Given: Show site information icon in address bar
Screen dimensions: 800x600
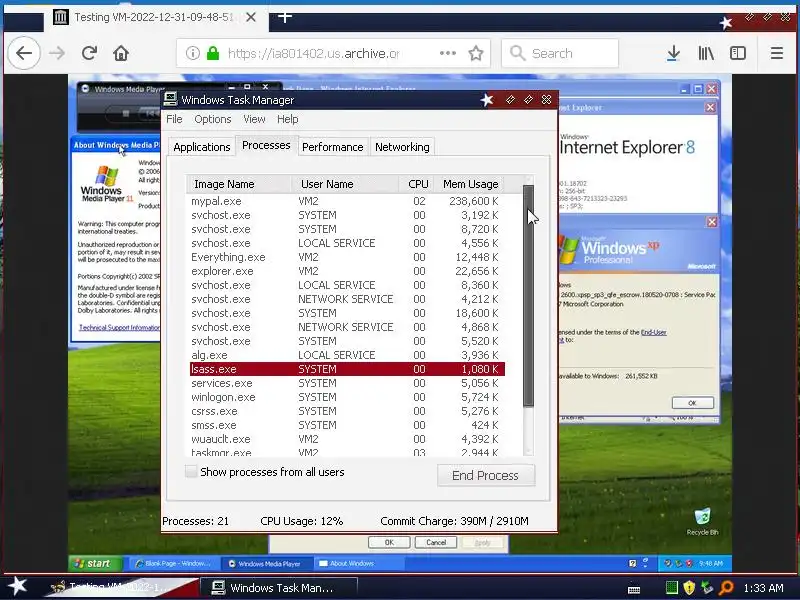Looking at the screenshot, I should (x=192, y=53).
